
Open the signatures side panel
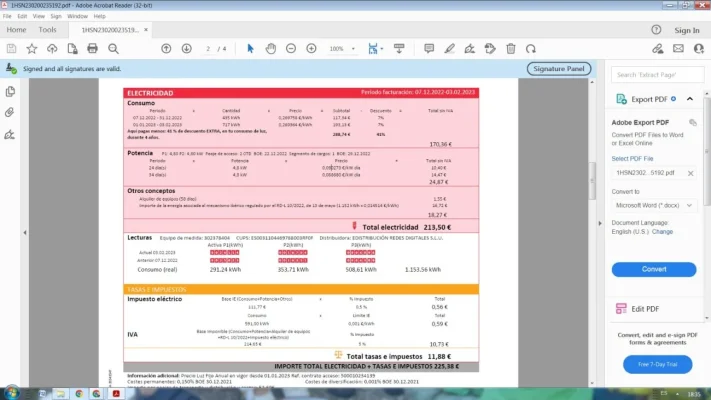click(10, 134)
